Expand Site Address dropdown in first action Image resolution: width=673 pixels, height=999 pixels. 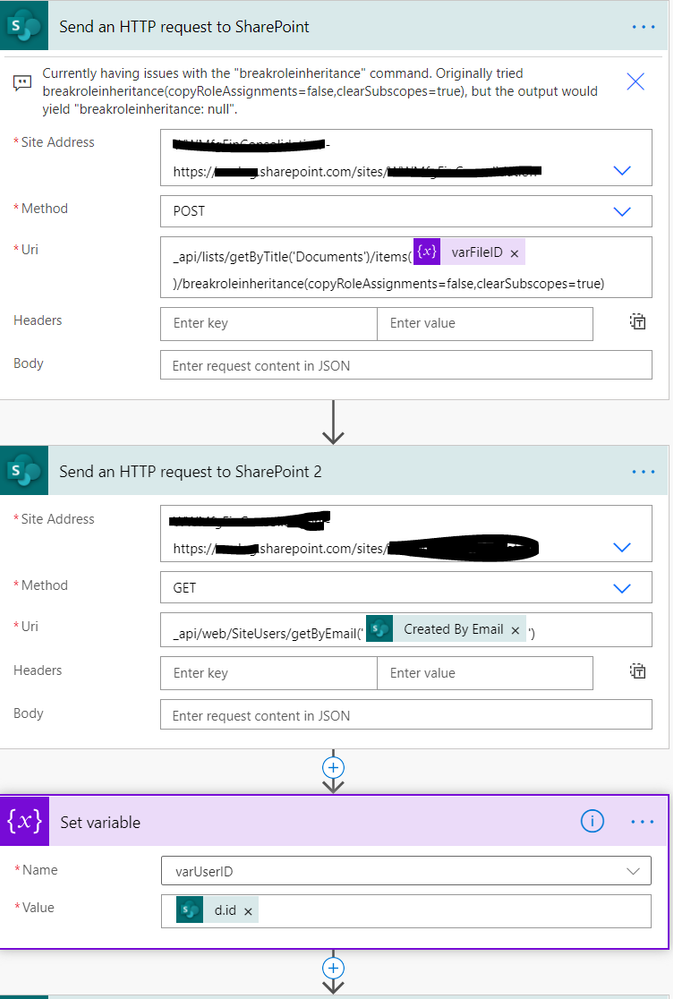[622, 171]
